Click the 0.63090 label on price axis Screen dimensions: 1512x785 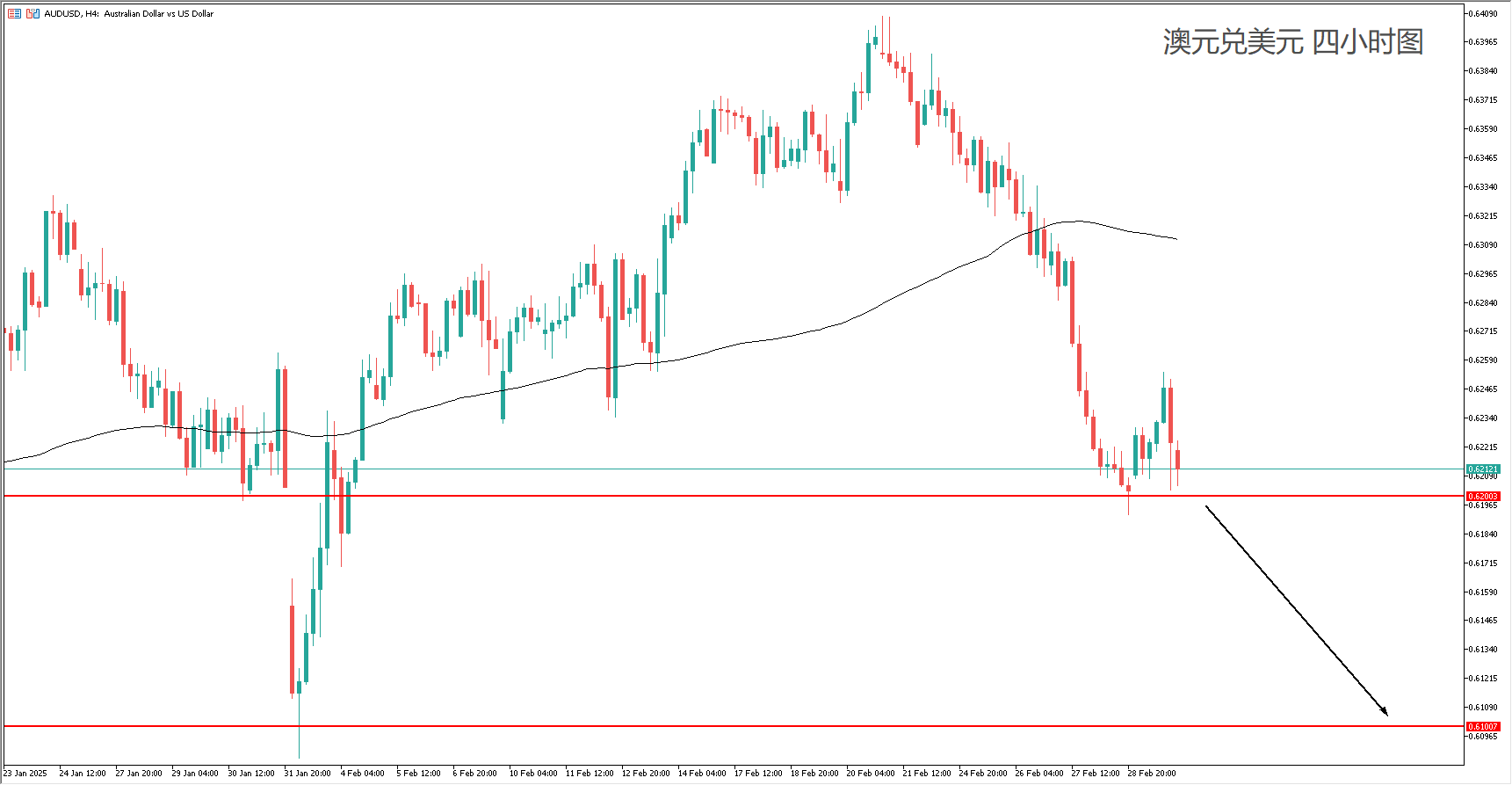pos(1483,245)
